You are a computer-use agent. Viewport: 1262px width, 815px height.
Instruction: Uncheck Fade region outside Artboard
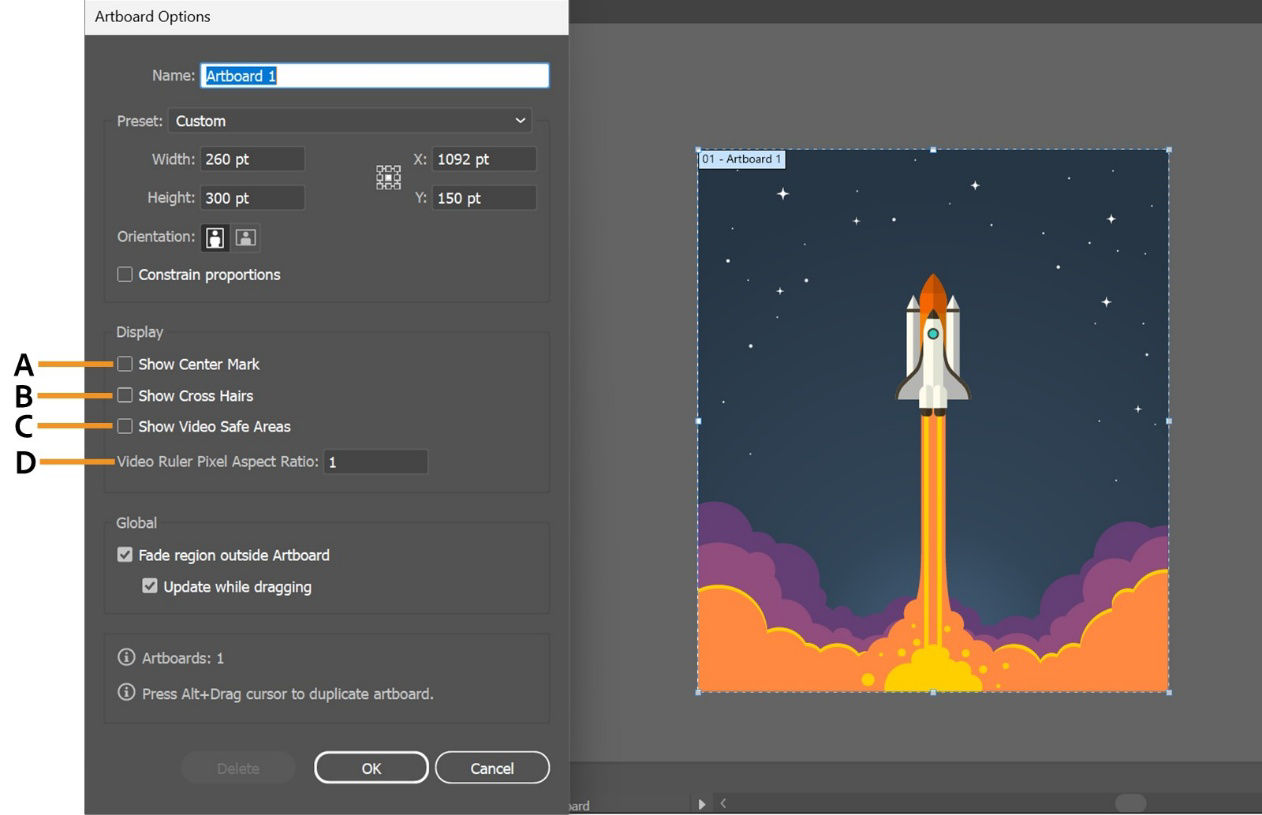(x=125, y=555)
